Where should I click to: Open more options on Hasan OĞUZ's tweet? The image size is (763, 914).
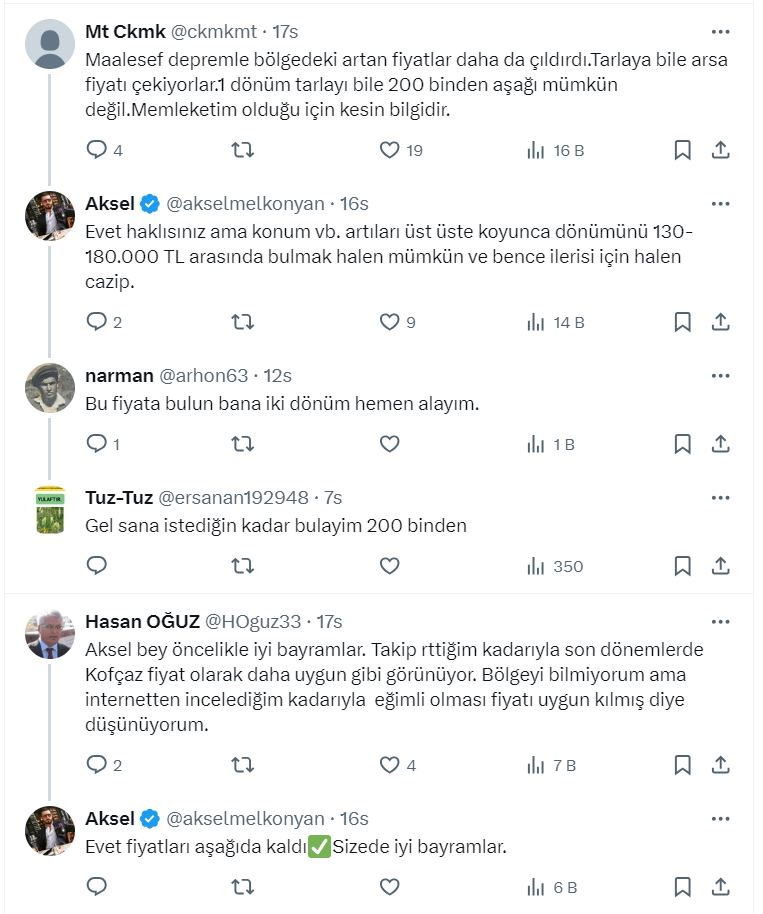[x=720, y=620]
